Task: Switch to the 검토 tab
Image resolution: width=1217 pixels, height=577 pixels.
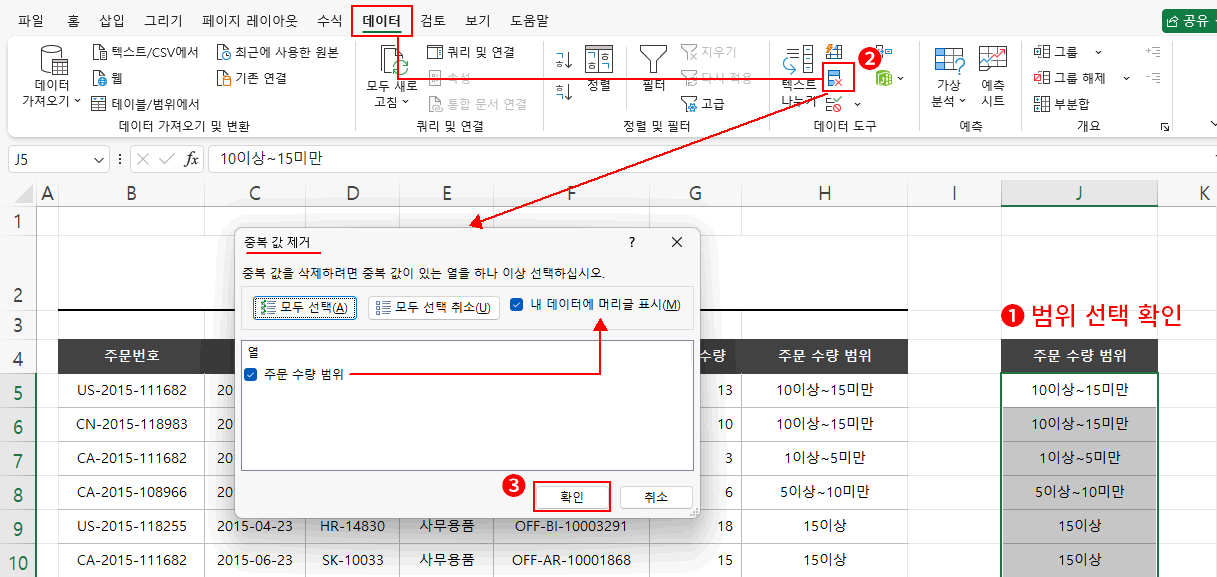Action: (433, 20)
